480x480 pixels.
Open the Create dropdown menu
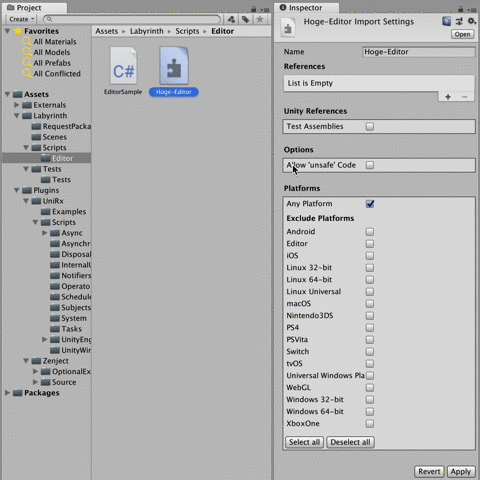[x=21, y=19]
